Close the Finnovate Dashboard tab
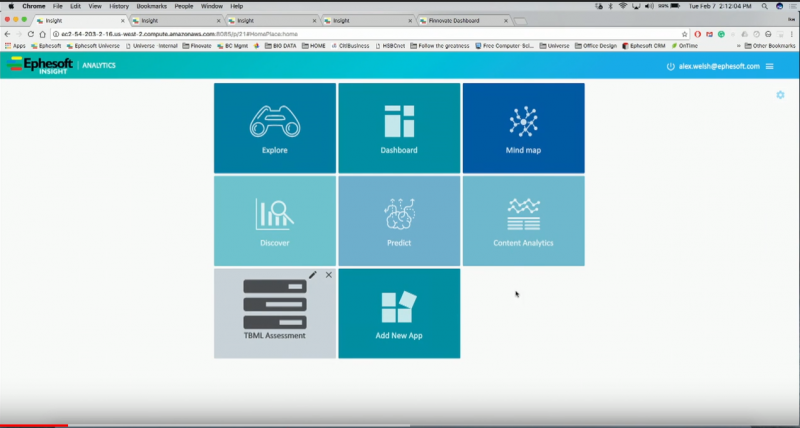This screenshot has width=800, height=428. point(506,21)
